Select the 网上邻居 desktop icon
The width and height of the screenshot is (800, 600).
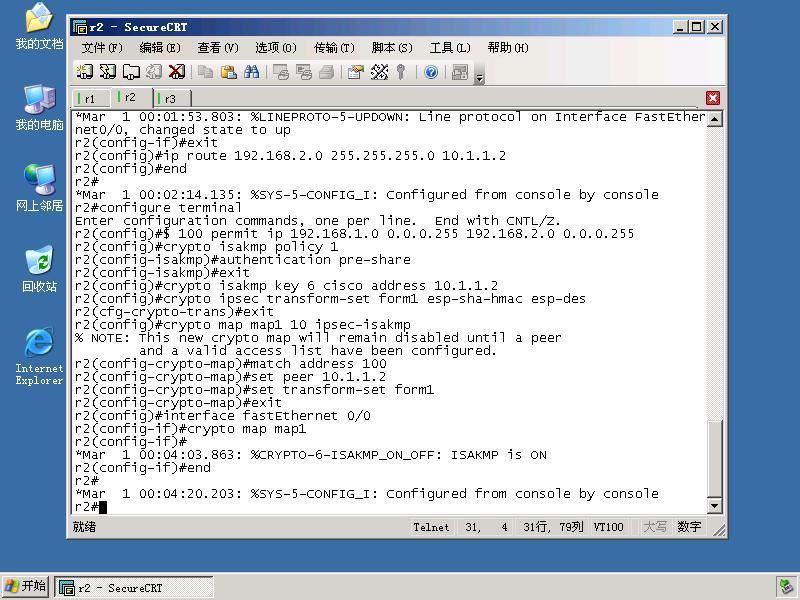39,188
